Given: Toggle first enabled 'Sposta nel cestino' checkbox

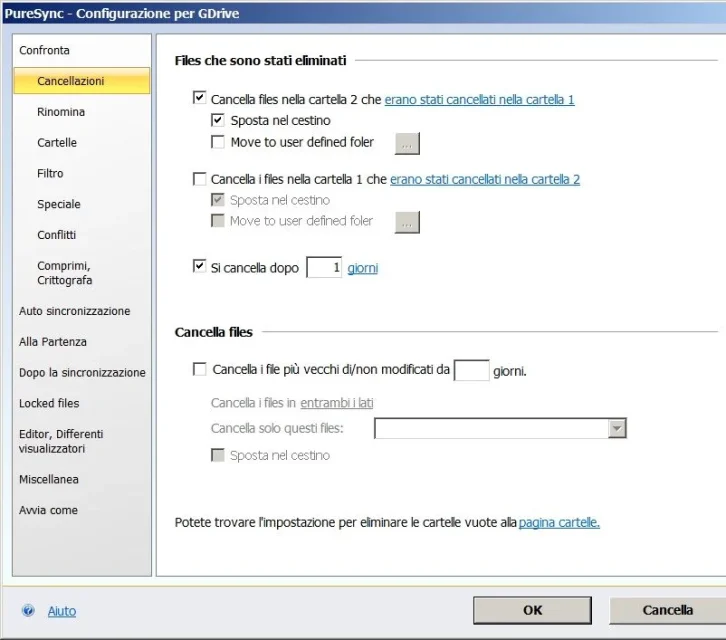Looking at the screenshot, I should click(218, 120).
